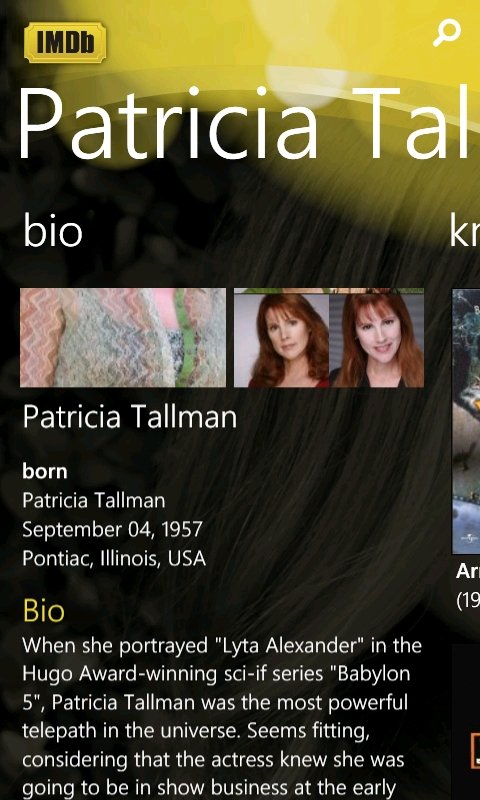The image size is (480, 800).
Task: Open the movie poster on the right
Action: [466, 421]
